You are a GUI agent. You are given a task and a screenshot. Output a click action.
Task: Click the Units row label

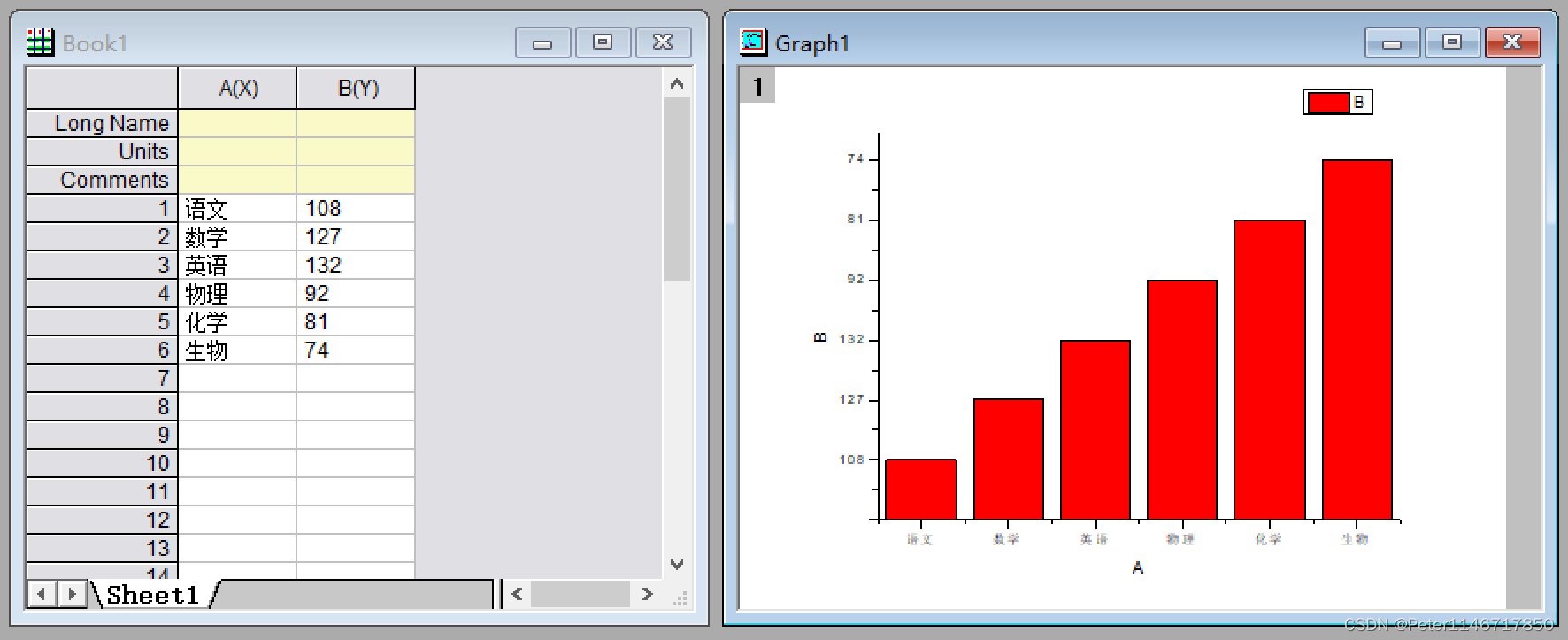click(x=103, y=151)
